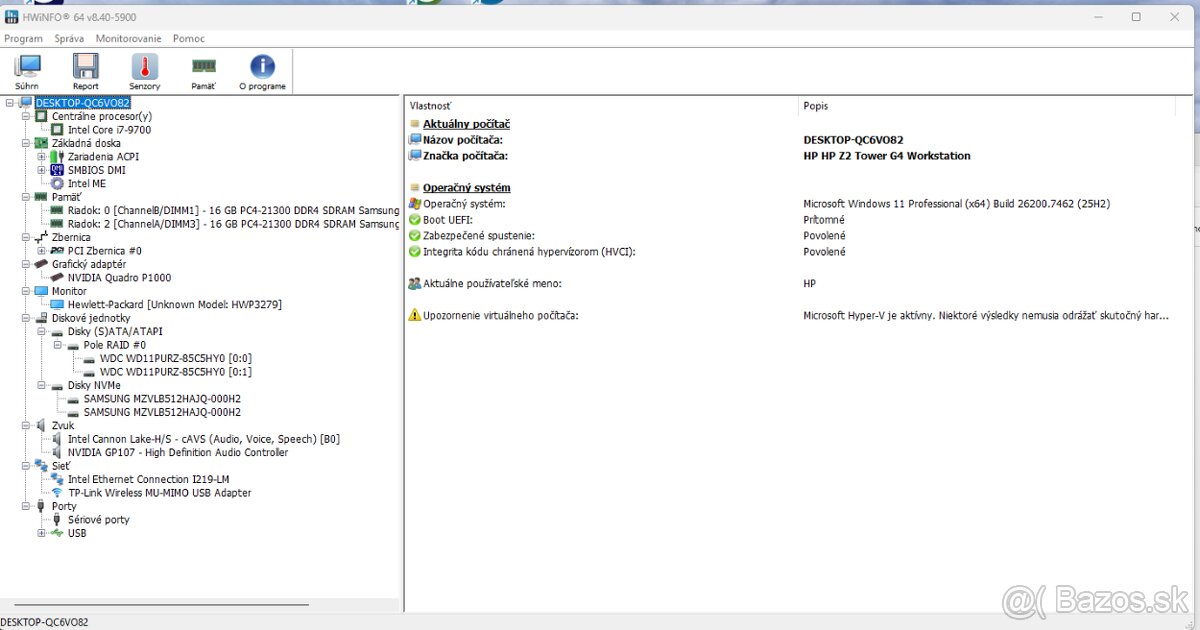Collapse the Centrálne procesor(y) tree node
Viewport: 1200px width, 630px height.
[26, 116]
